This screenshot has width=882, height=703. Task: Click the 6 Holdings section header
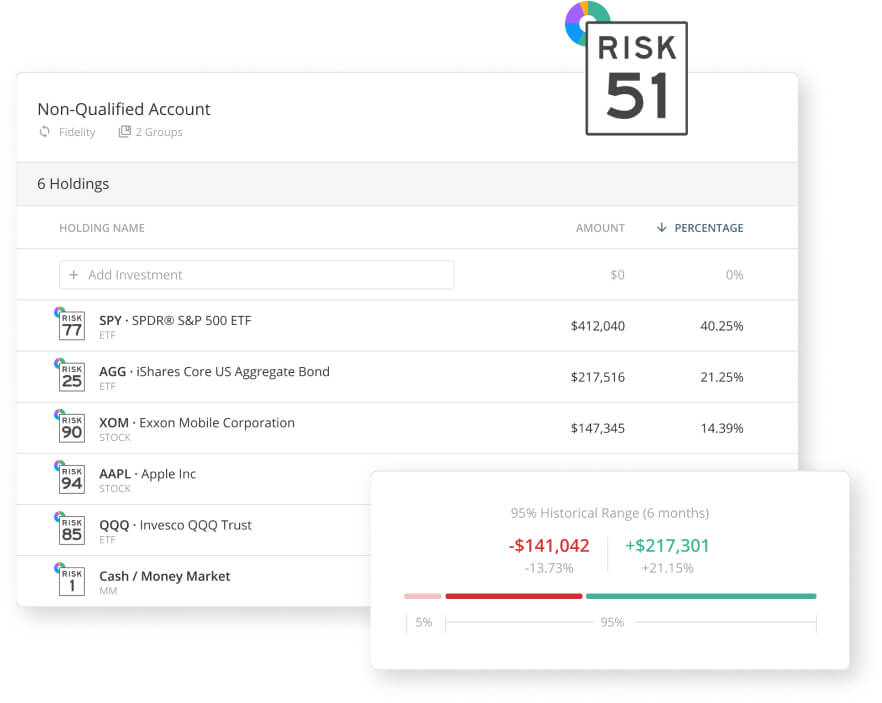73,184
